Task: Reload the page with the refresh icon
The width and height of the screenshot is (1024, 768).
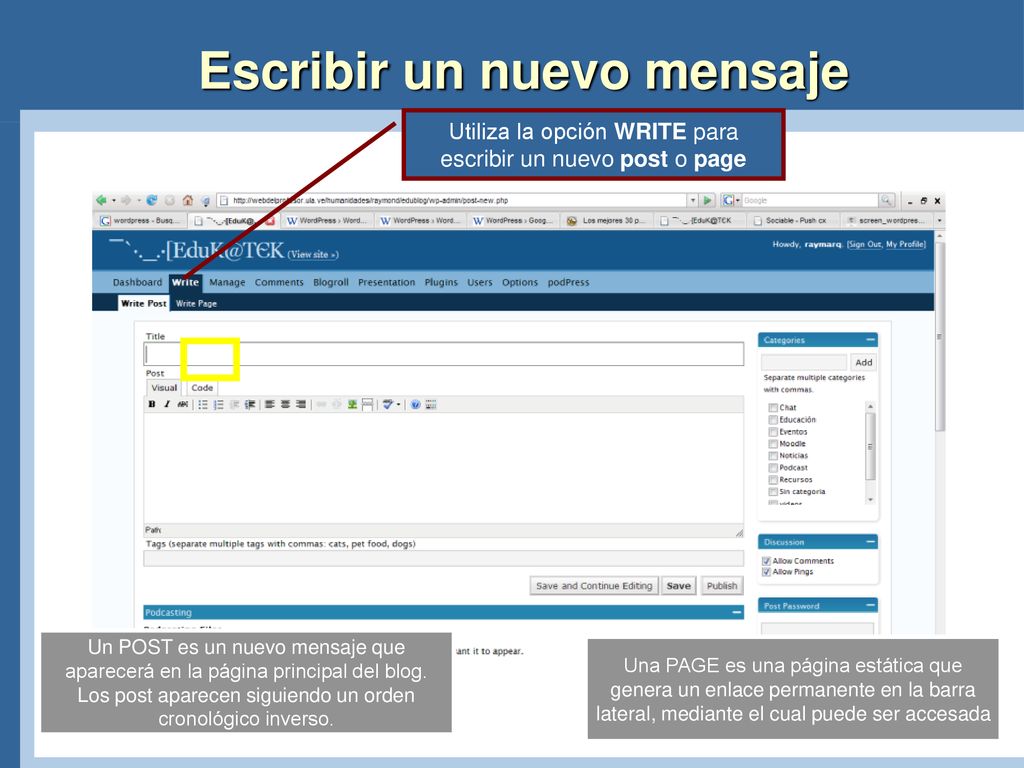Action: [x=152, y=200]
